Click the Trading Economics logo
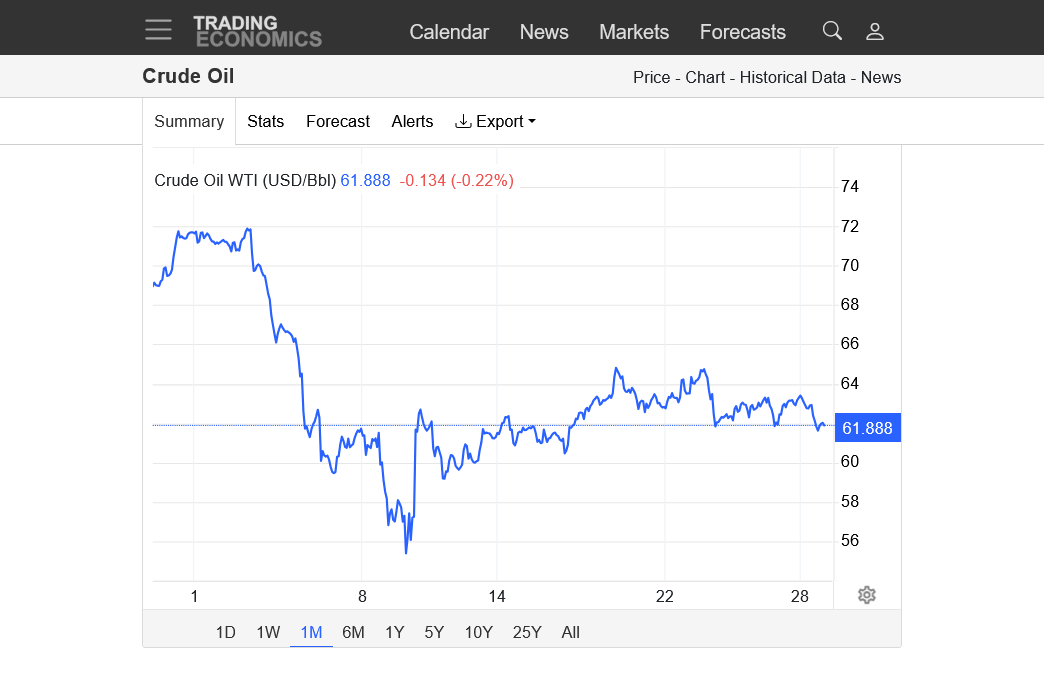Image resolution: width=1044 pixels, height=681 pixels. [257, 31]
